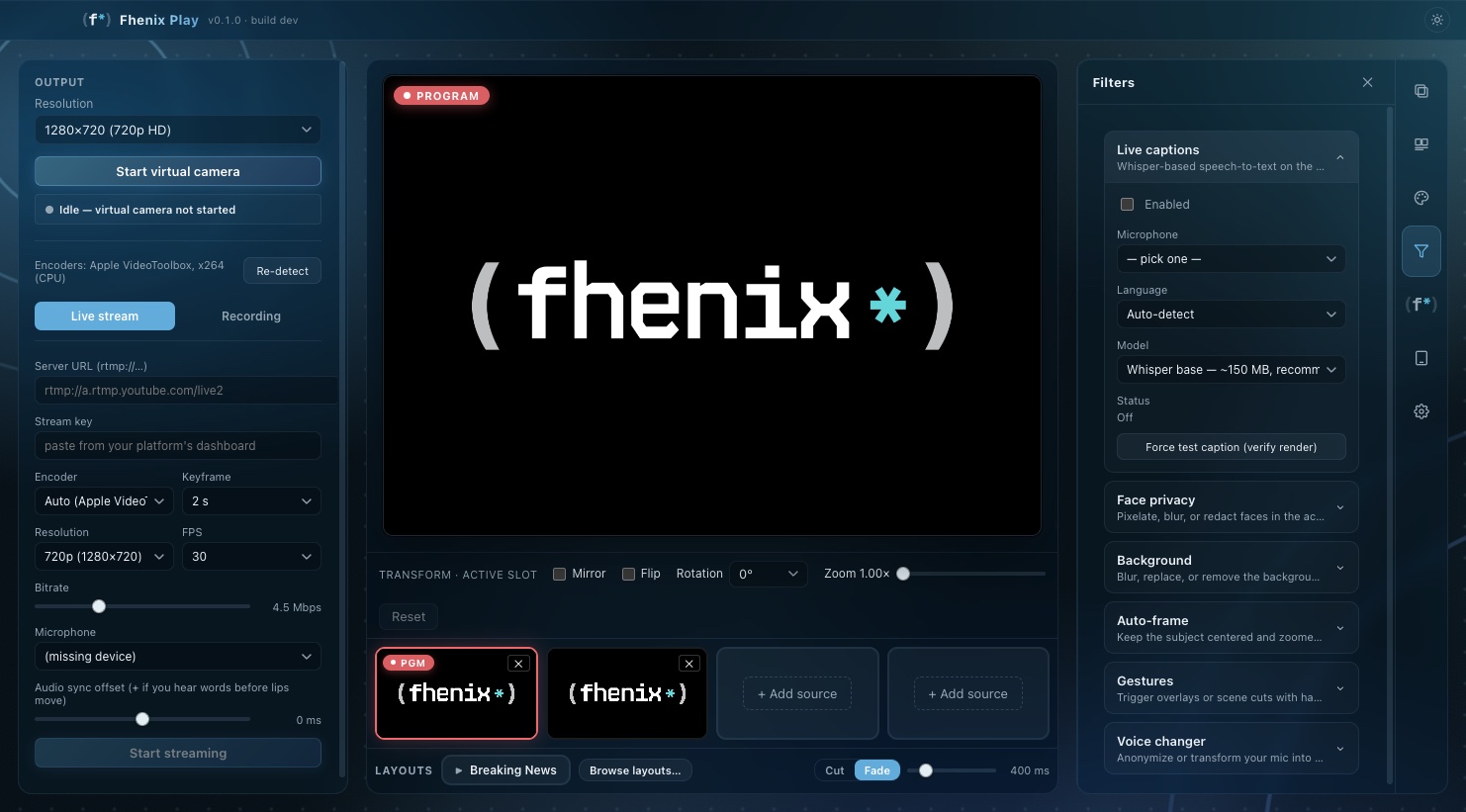
Task: Collapse the Live captions section
Action: [1231, 157]
